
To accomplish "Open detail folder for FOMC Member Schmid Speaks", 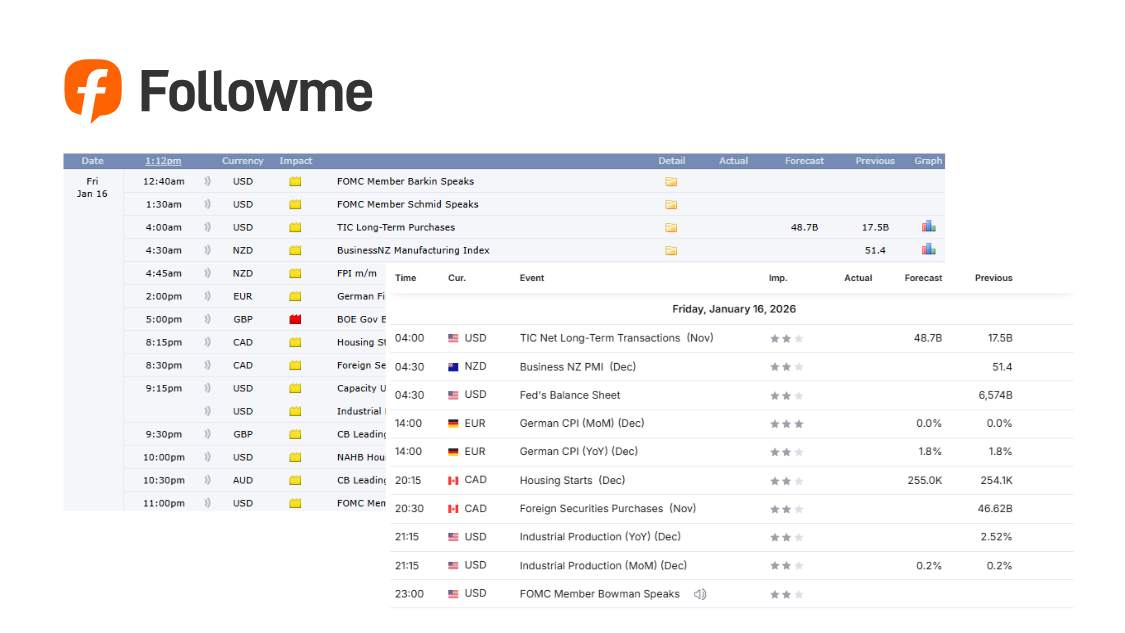I will click(x=671, y=205).
